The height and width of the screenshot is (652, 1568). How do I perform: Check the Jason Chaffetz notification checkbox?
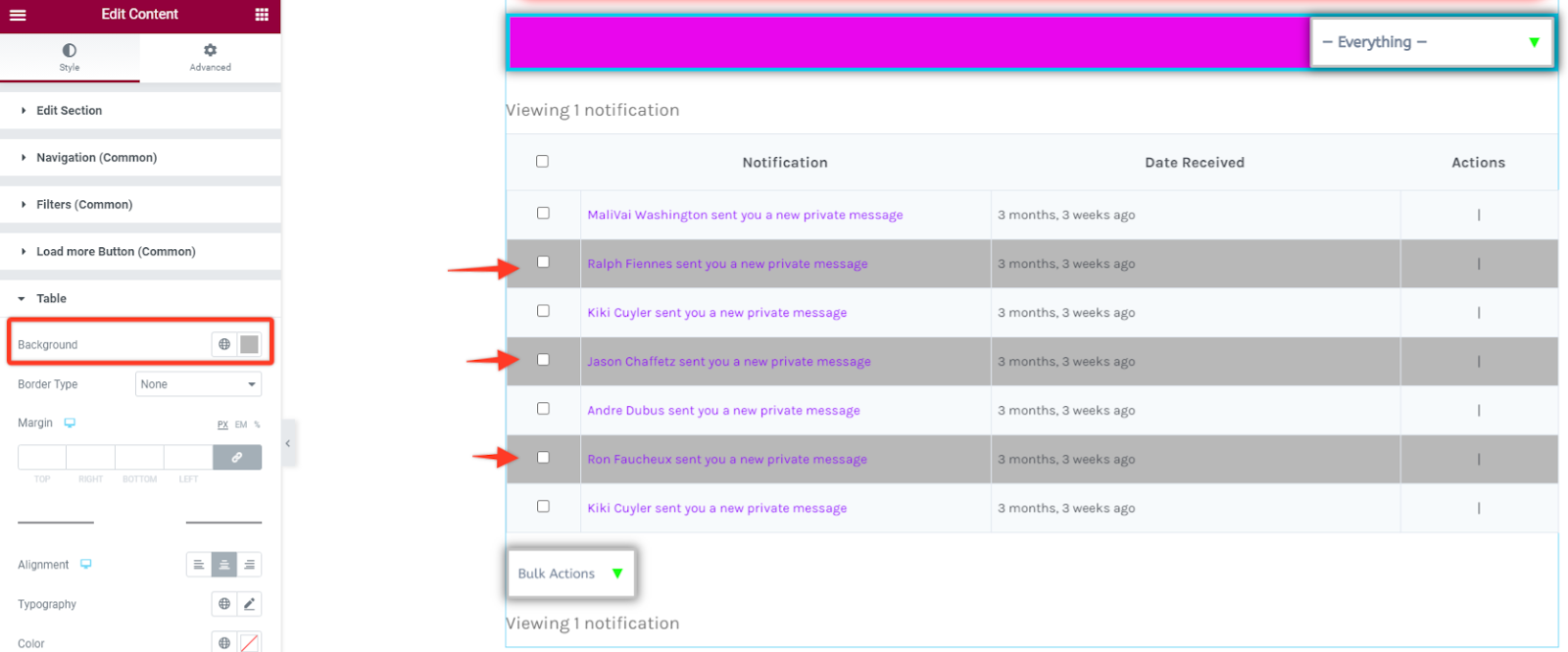click(x=543, y=360)
